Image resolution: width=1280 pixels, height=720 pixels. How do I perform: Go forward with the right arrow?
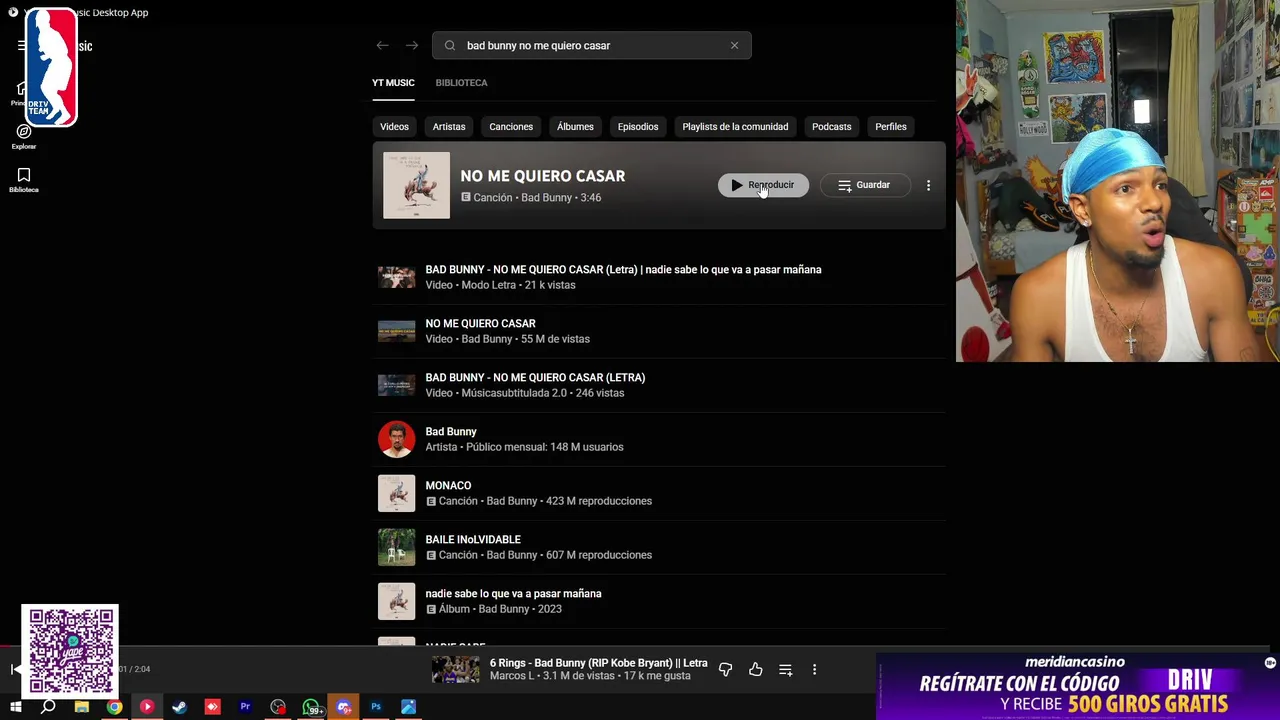click(412, 45)
